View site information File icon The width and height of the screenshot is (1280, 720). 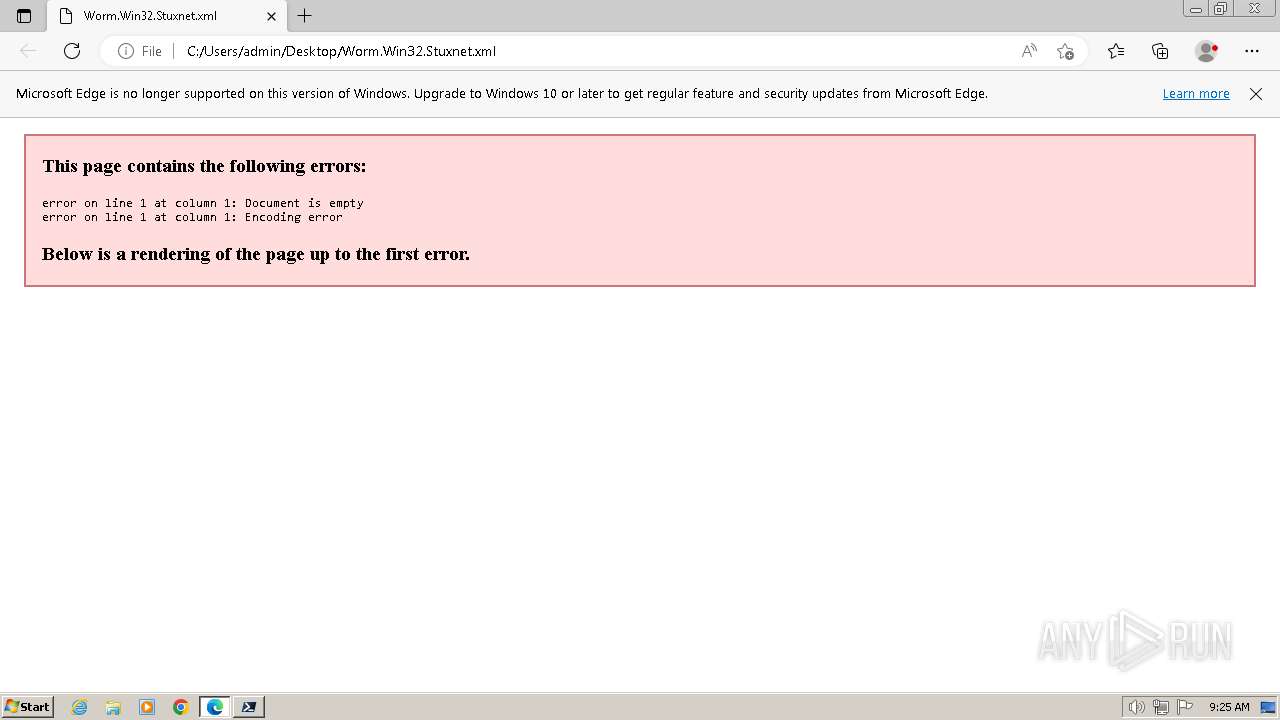(140, 51)
